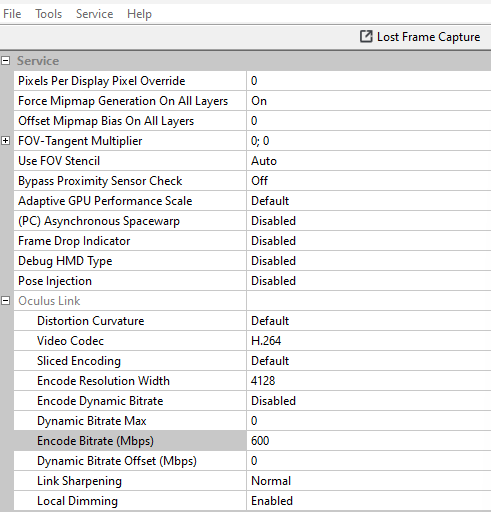Change Use FOV Stencil value Auto
The width and height of the screenshot is (491, 512).
point(369,161)
